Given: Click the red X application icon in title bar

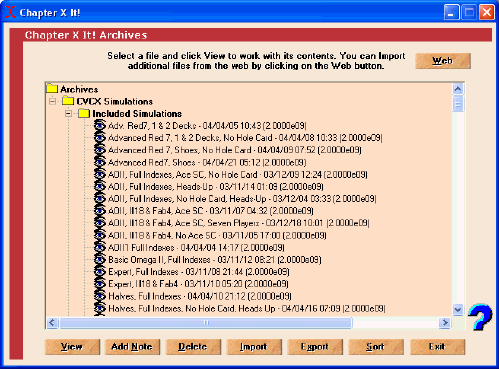Looking at the screenshot, I should [10, 12].
